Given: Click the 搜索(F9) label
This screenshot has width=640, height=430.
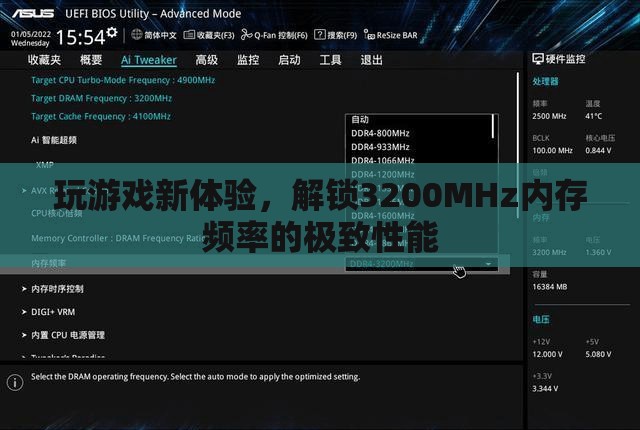Looking at the screenshot, I should [342, 35].
